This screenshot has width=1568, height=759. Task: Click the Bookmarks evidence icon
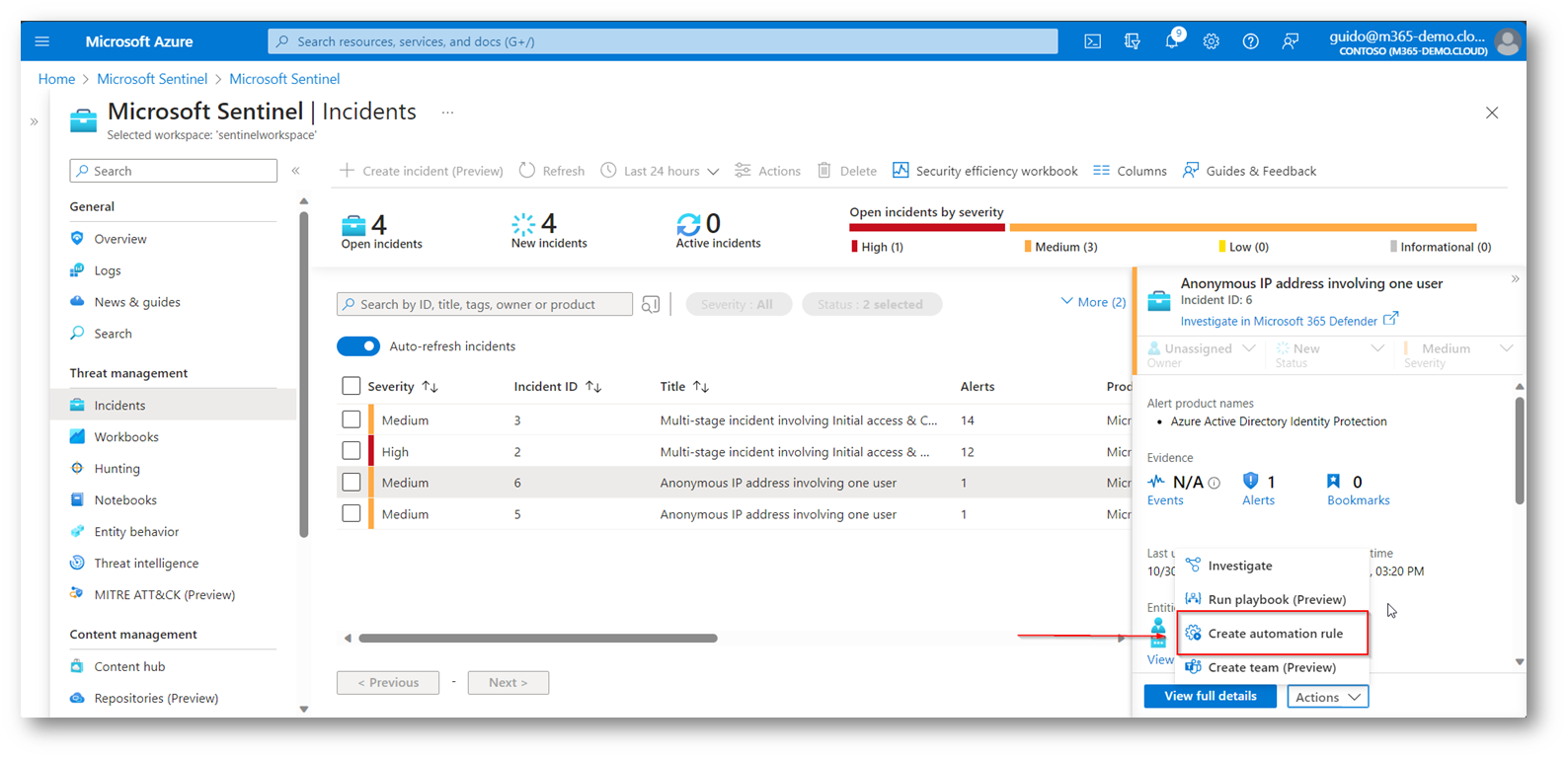tap(1334, 481)
